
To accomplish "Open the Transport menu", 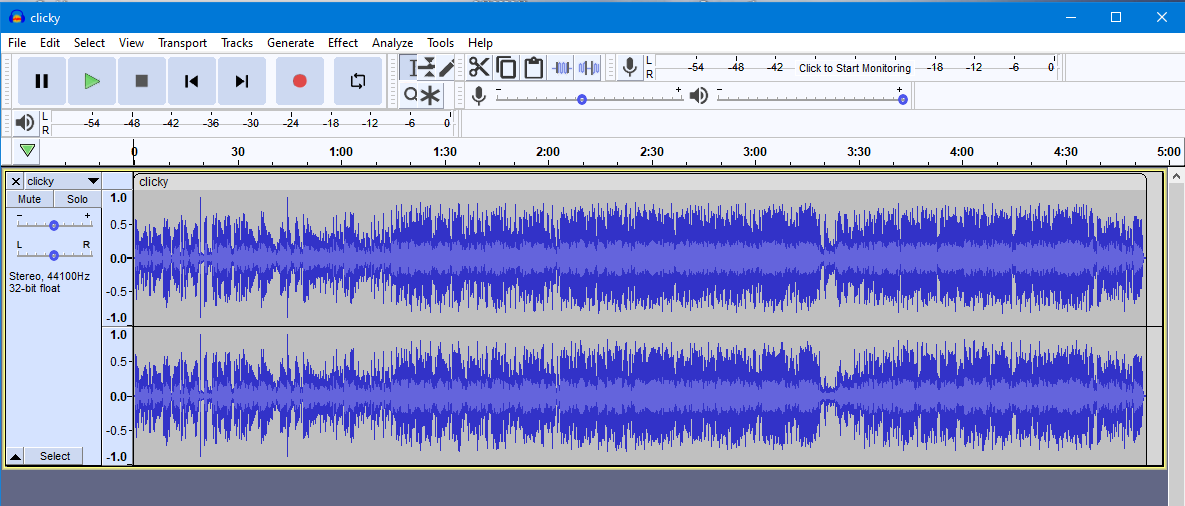I will pos(182,43).
